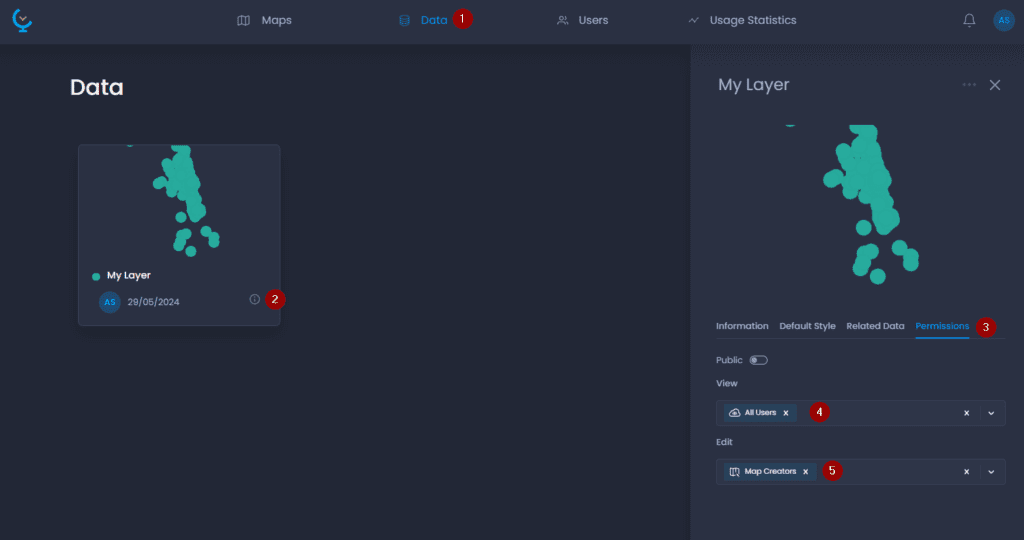This screenshot has width=1024, height=540.
Task: Click the My Layer panel heading
Action: tap(754, 85)
